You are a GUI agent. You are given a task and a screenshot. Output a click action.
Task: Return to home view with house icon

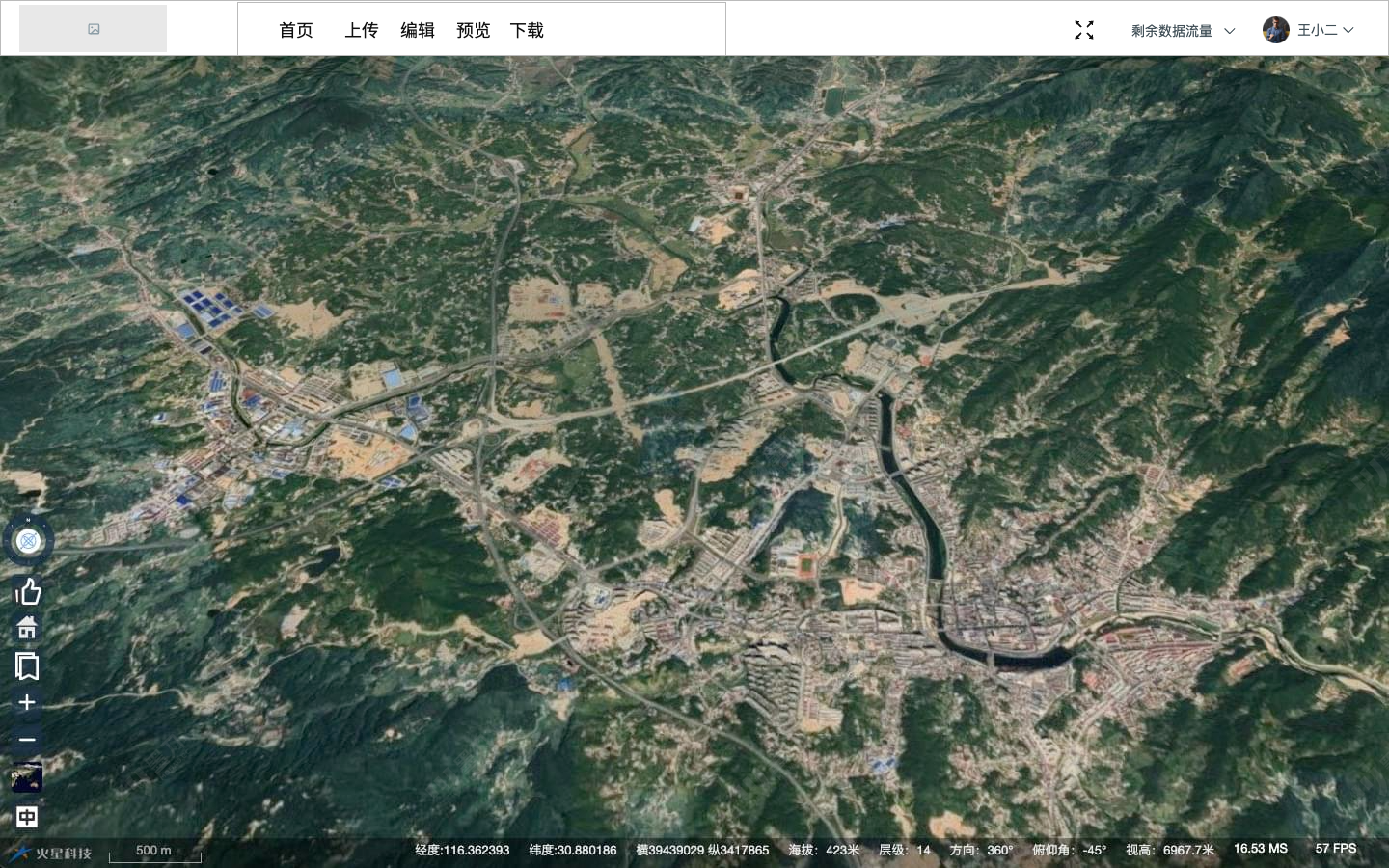tap(27, 629)
